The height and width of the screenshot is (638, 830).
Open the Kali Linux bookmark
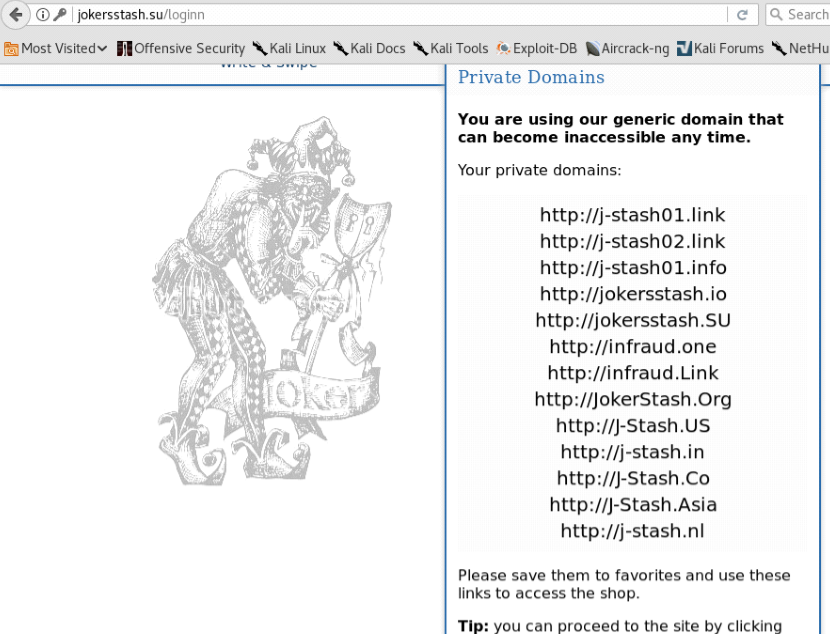click(x=289, y=49)
